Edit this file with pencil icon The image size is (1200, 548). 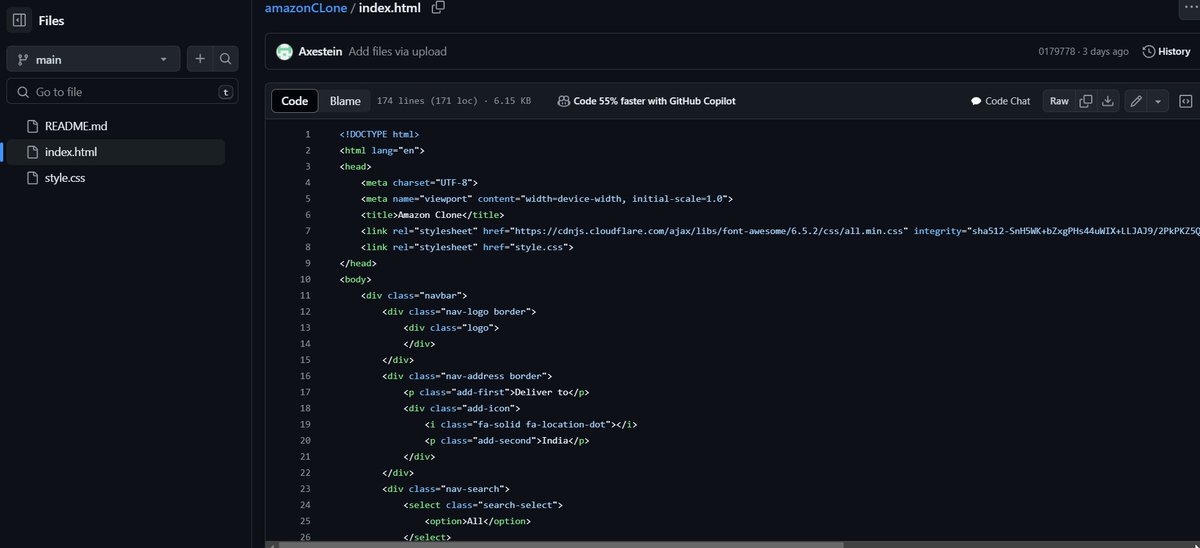click(x=1135, y=101)
